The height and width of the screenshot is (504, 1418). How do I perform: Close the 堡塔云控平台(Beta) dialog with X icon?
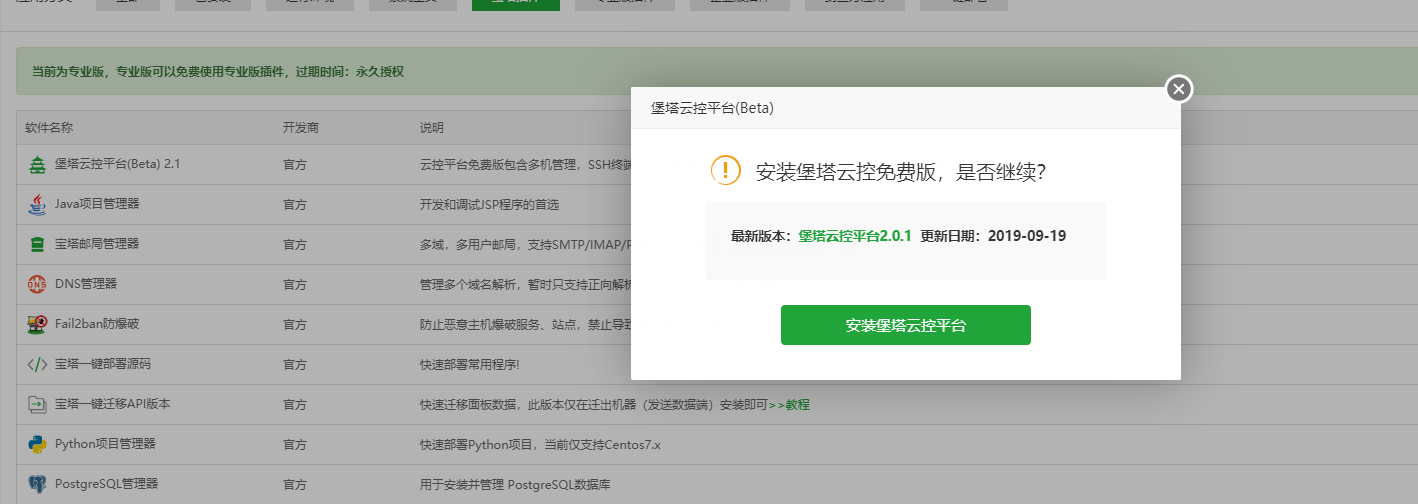[1179, 89]
